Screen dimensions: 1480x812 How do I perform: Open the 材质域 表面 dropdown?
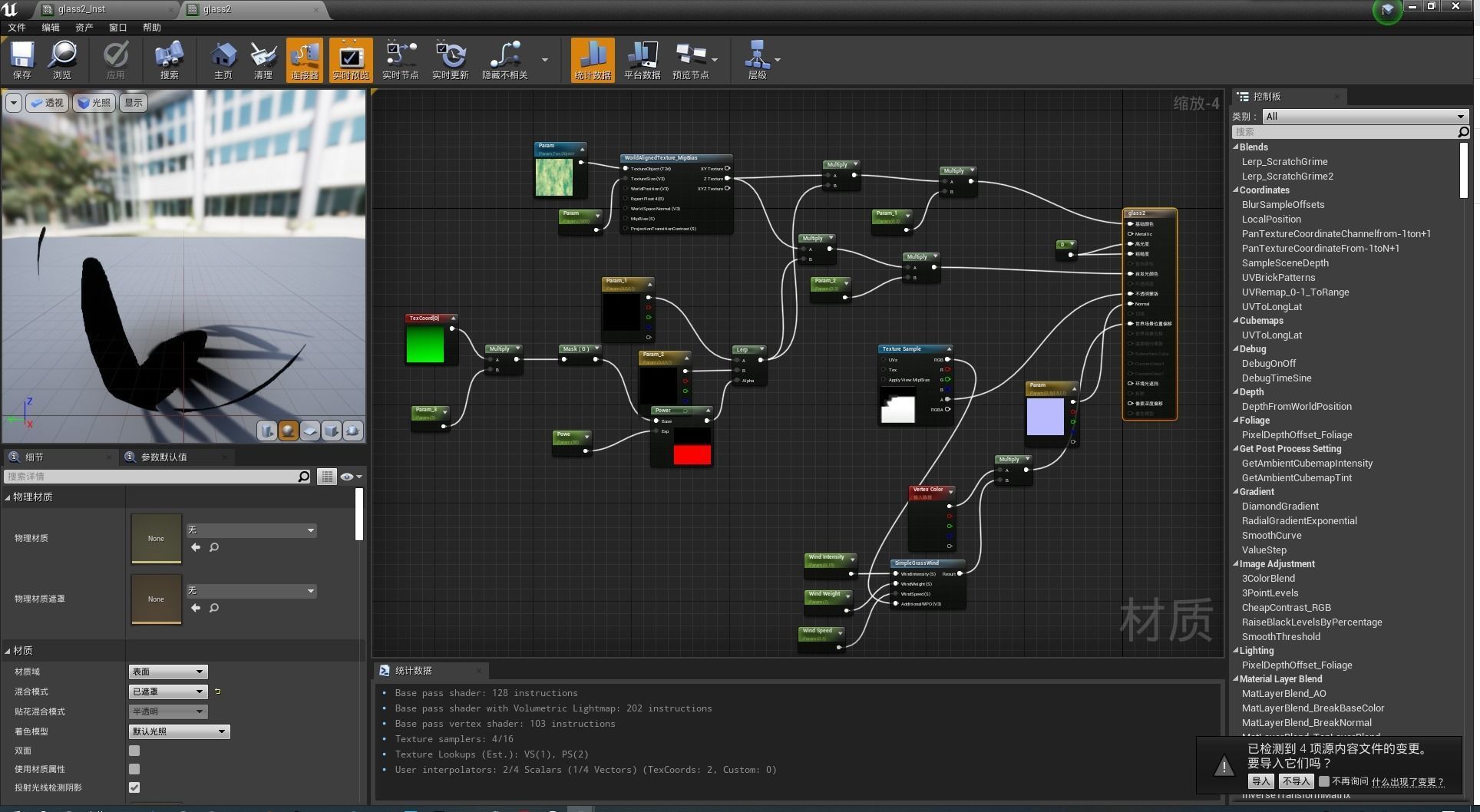click(168, 672)
